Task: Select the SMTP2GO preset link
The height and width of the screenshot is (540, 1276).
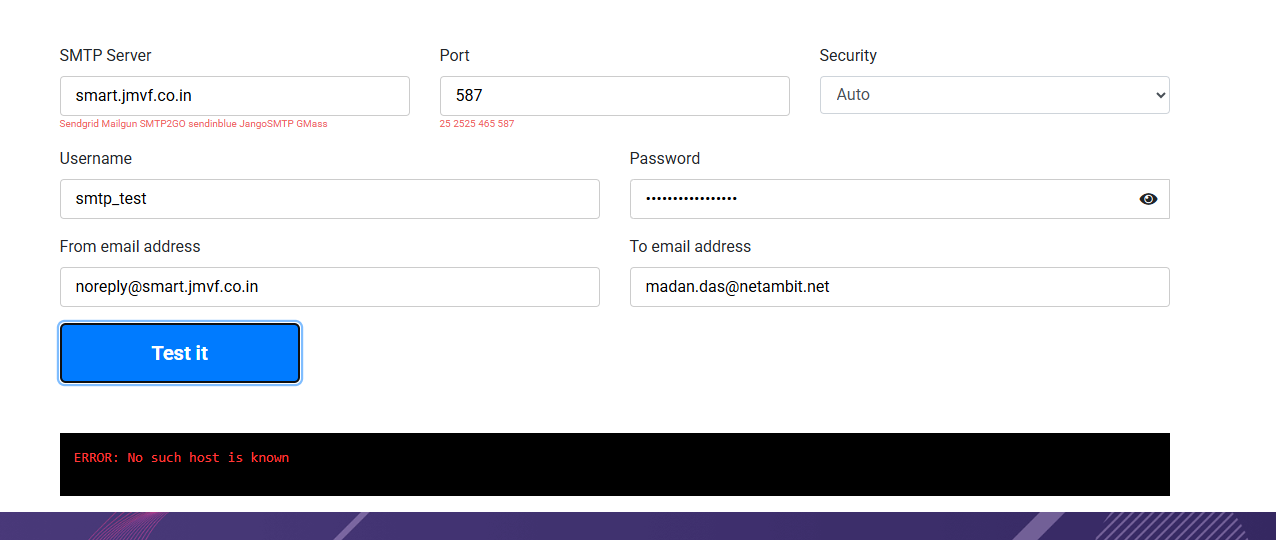Action: (x=160, y=124)
